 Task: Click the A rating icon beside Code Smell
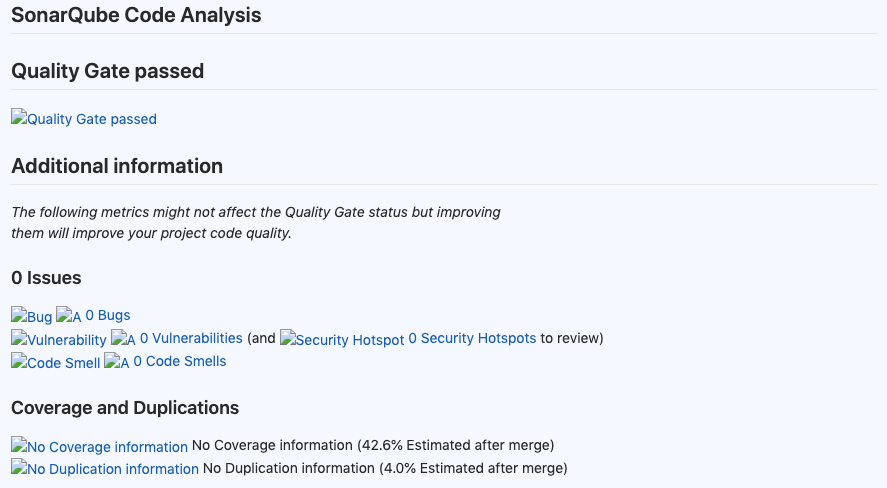(117, 363)
